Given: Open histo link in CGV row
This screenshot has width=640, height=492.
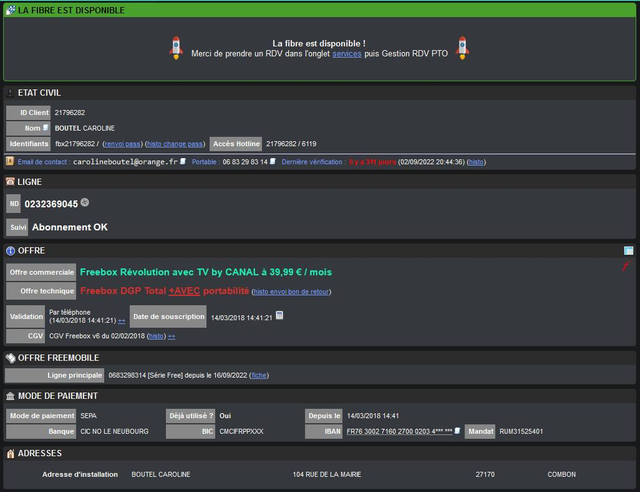Looking at the screenshot, I should (x=156, y=336).
